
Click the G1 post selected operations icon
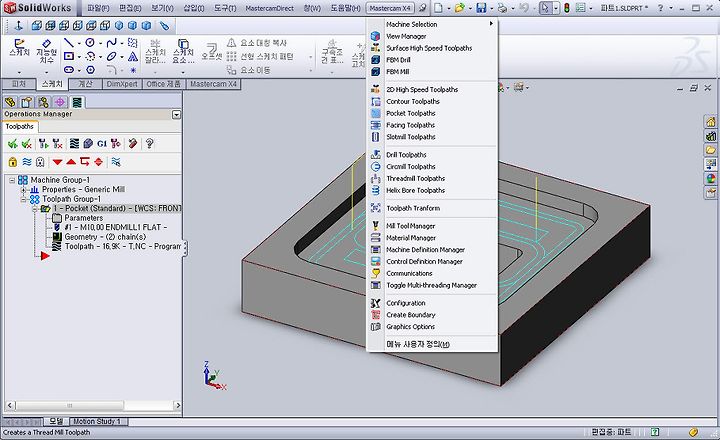[x=101, y=144]
